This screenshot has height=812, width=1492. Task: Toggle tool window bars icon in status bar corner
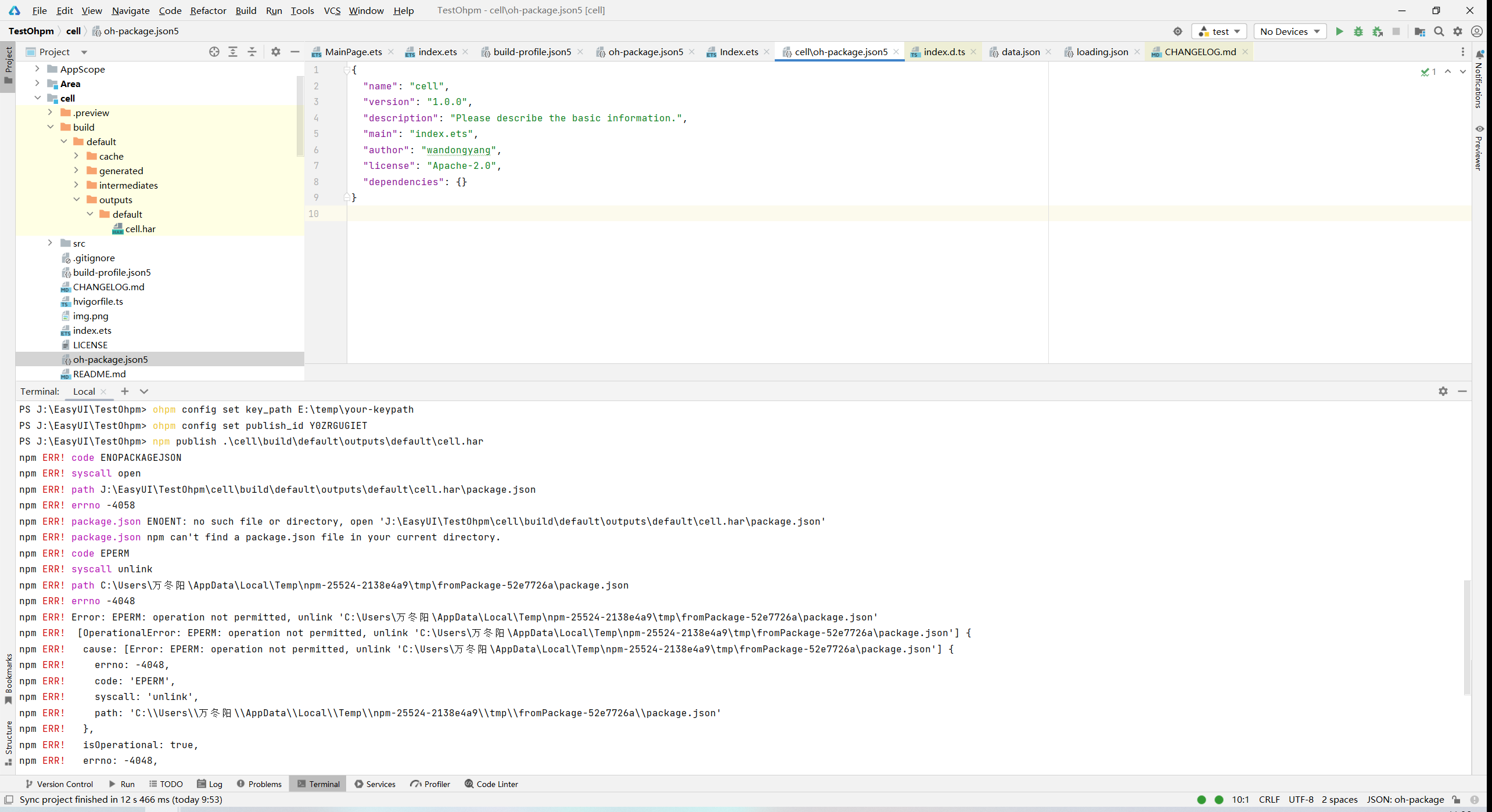tap(9, 800)
